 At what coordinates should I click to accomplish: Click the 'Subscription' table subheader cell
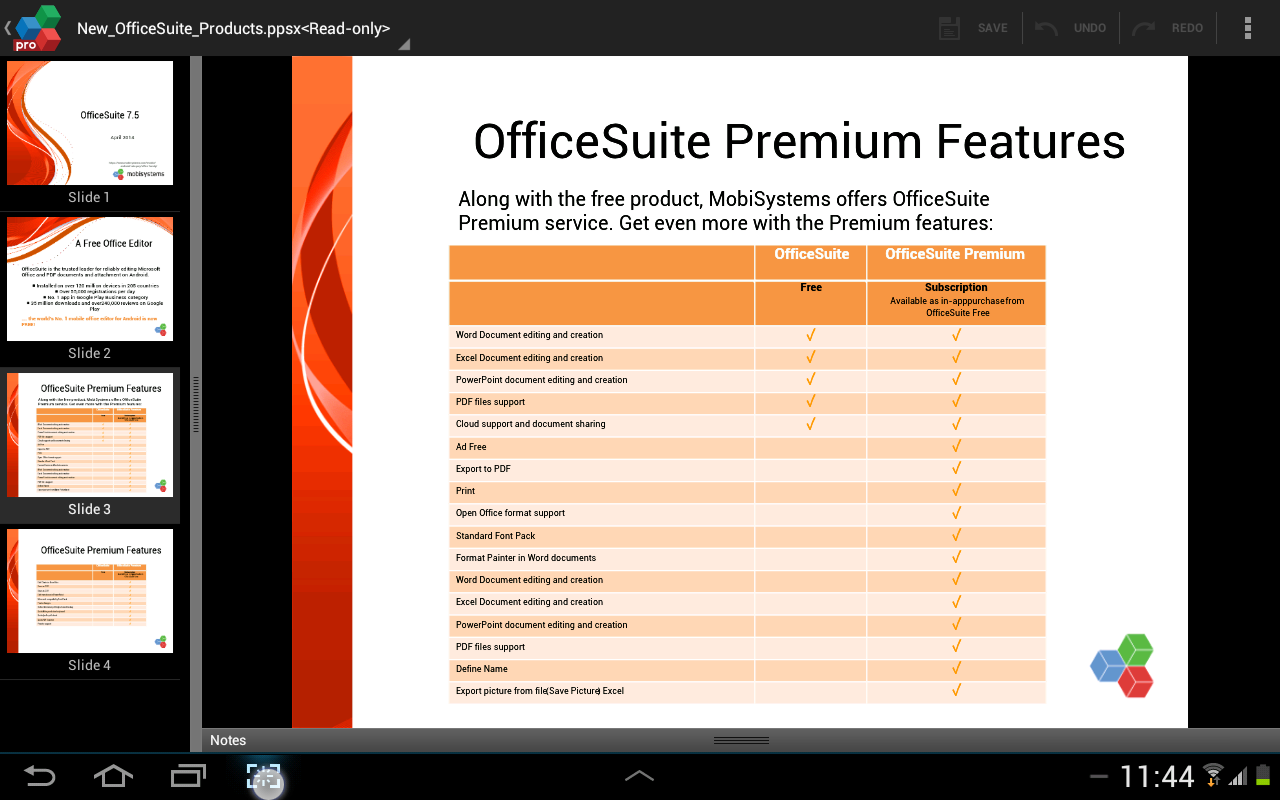[x=956, y=302]
